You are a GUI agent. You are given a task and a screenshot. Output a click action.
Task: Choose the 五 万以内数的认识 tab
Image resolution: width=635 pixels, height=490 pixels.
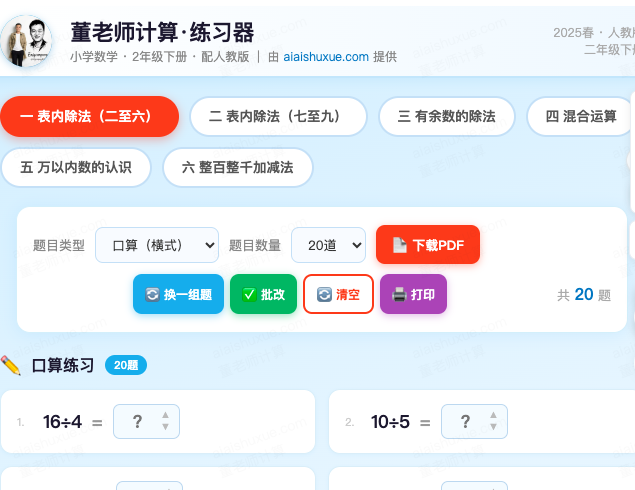click(x=76, y=167)
